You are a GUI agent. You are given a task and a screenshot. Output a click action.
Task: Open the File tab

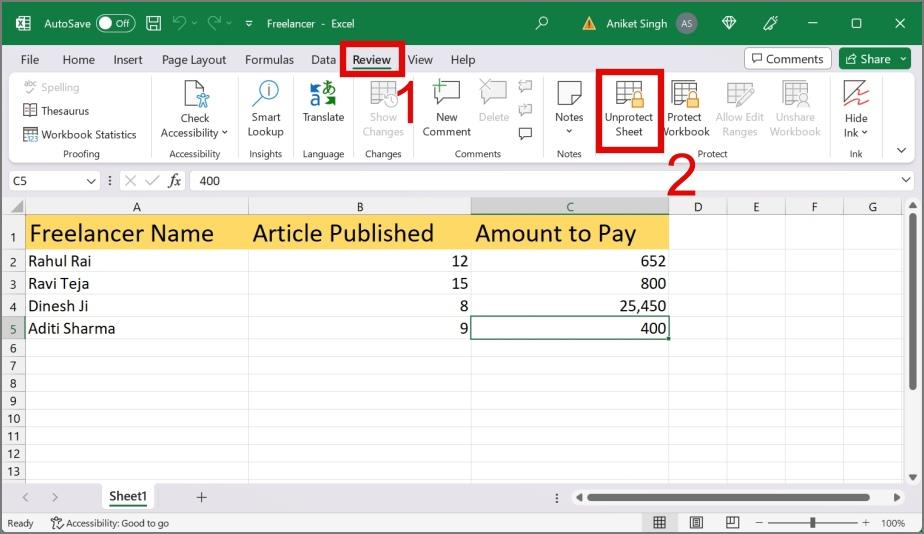(29, 60)
